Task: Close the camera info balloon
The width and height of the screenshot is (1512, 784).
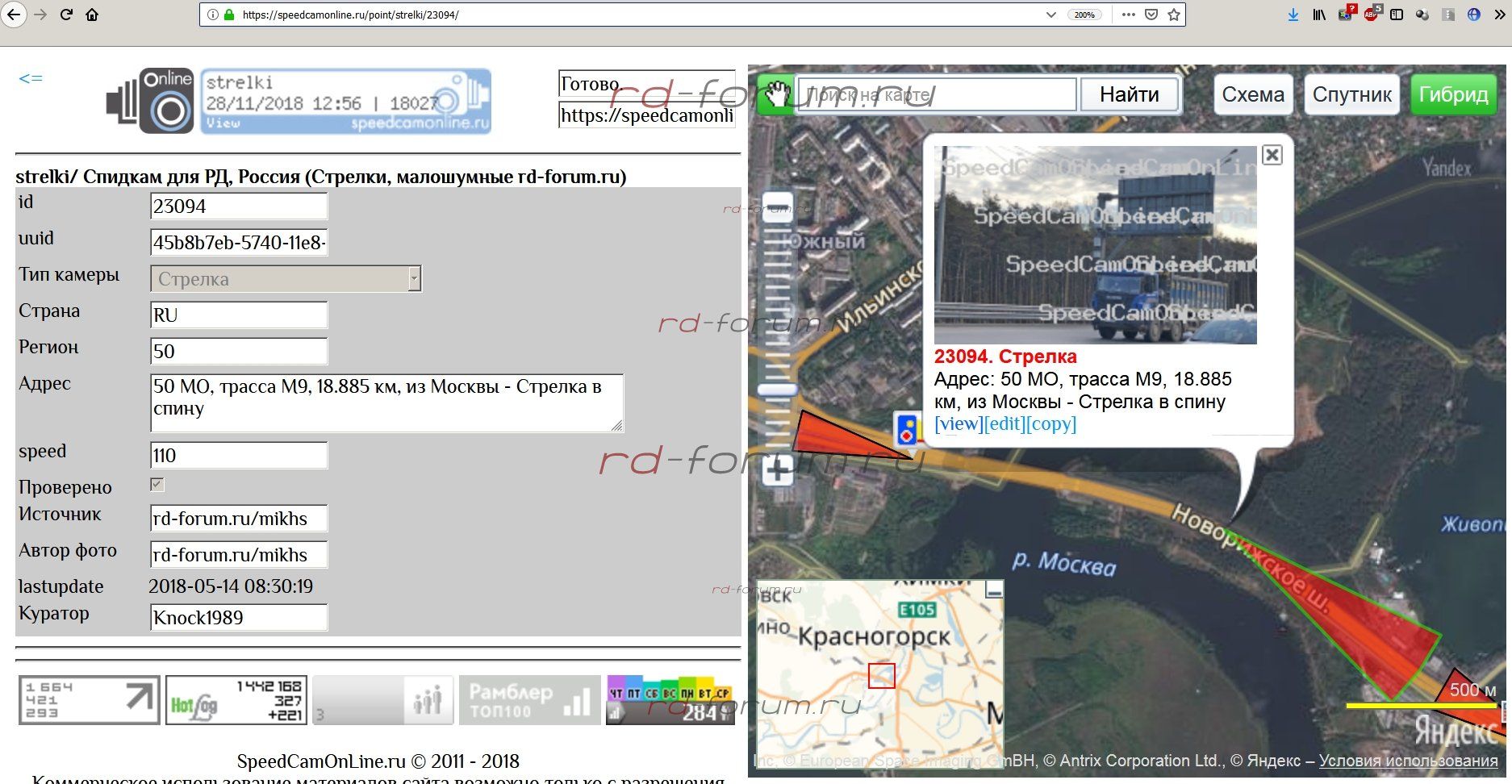Action: [1272, 155]
